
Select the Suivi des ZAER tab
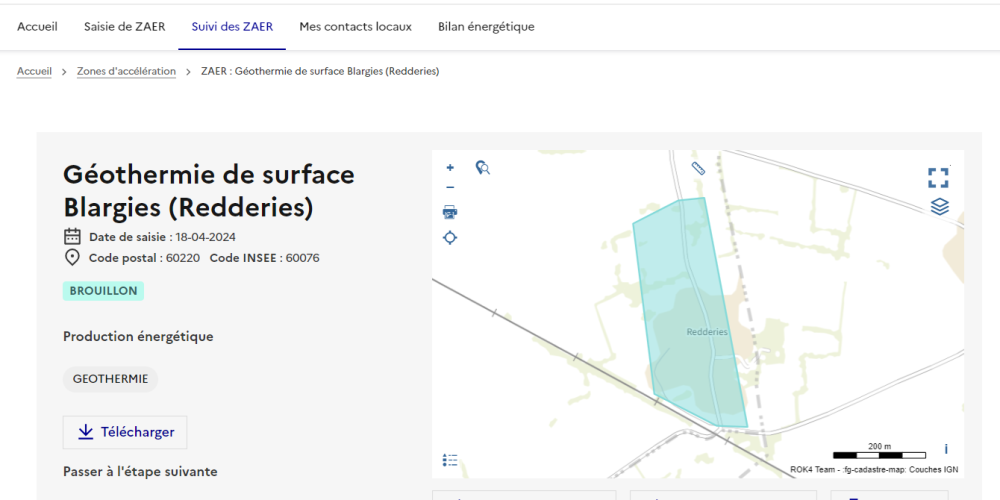point(232,27)
